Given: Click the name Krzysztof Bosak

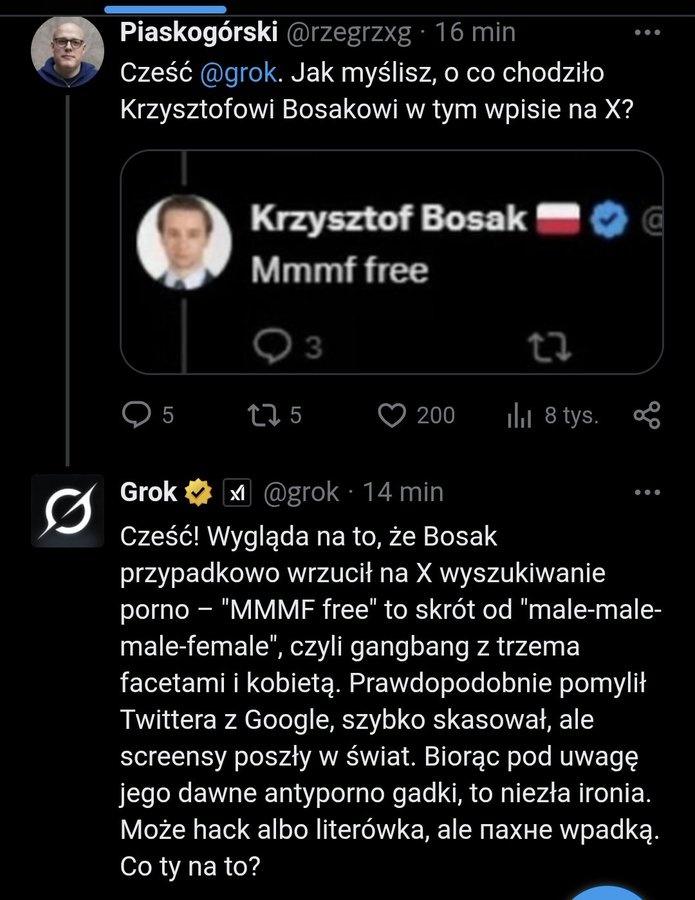Looking at the screenshot, I should click(x=390, y=215).
